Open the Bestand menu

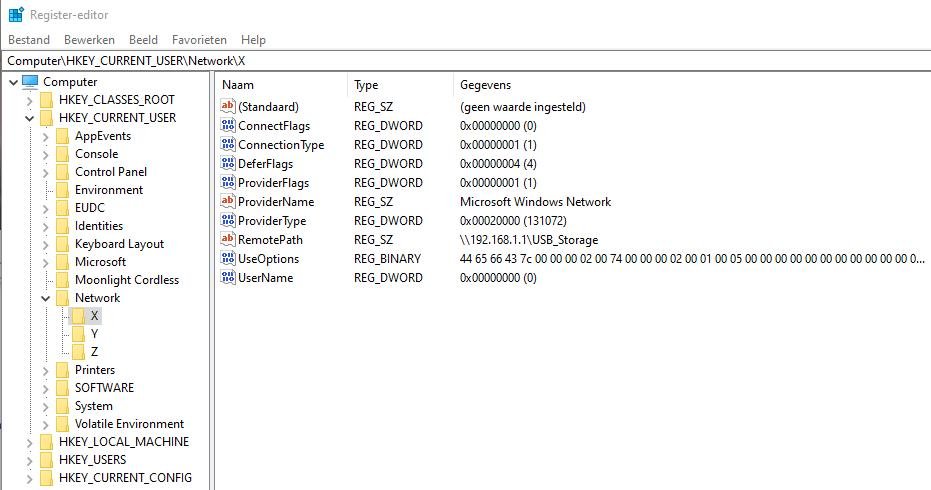(29, 40)
